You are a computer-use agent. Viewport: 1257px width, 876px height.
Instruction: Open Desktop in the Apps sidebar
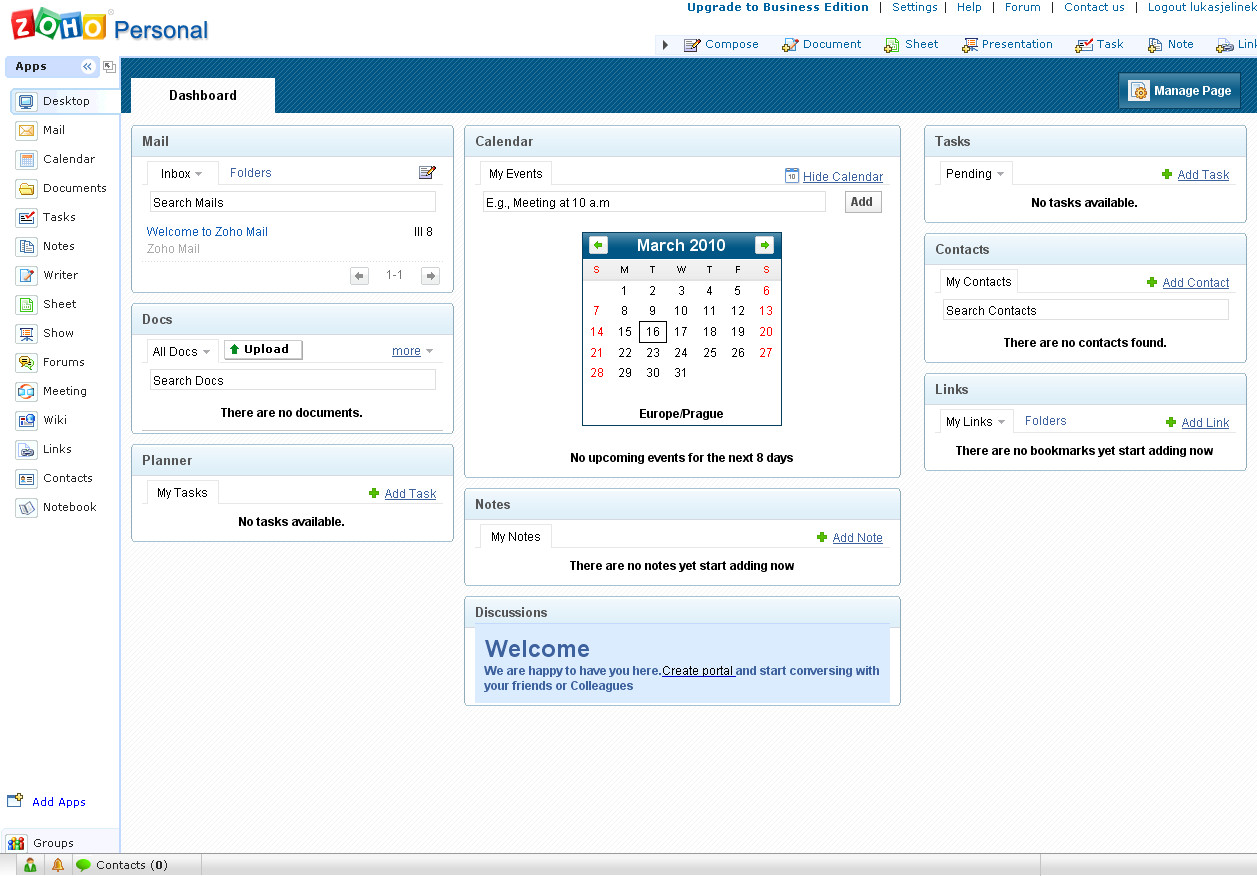click(x=65, y=101)
